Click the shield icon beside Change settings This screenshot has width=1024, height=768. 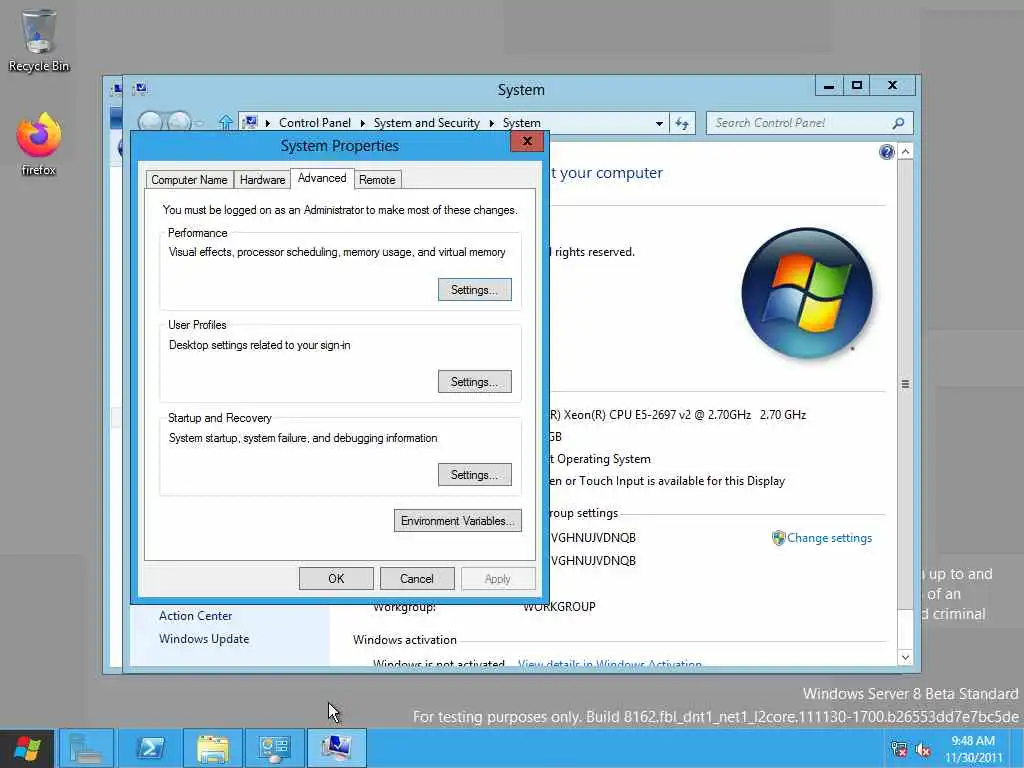(778, 537)
